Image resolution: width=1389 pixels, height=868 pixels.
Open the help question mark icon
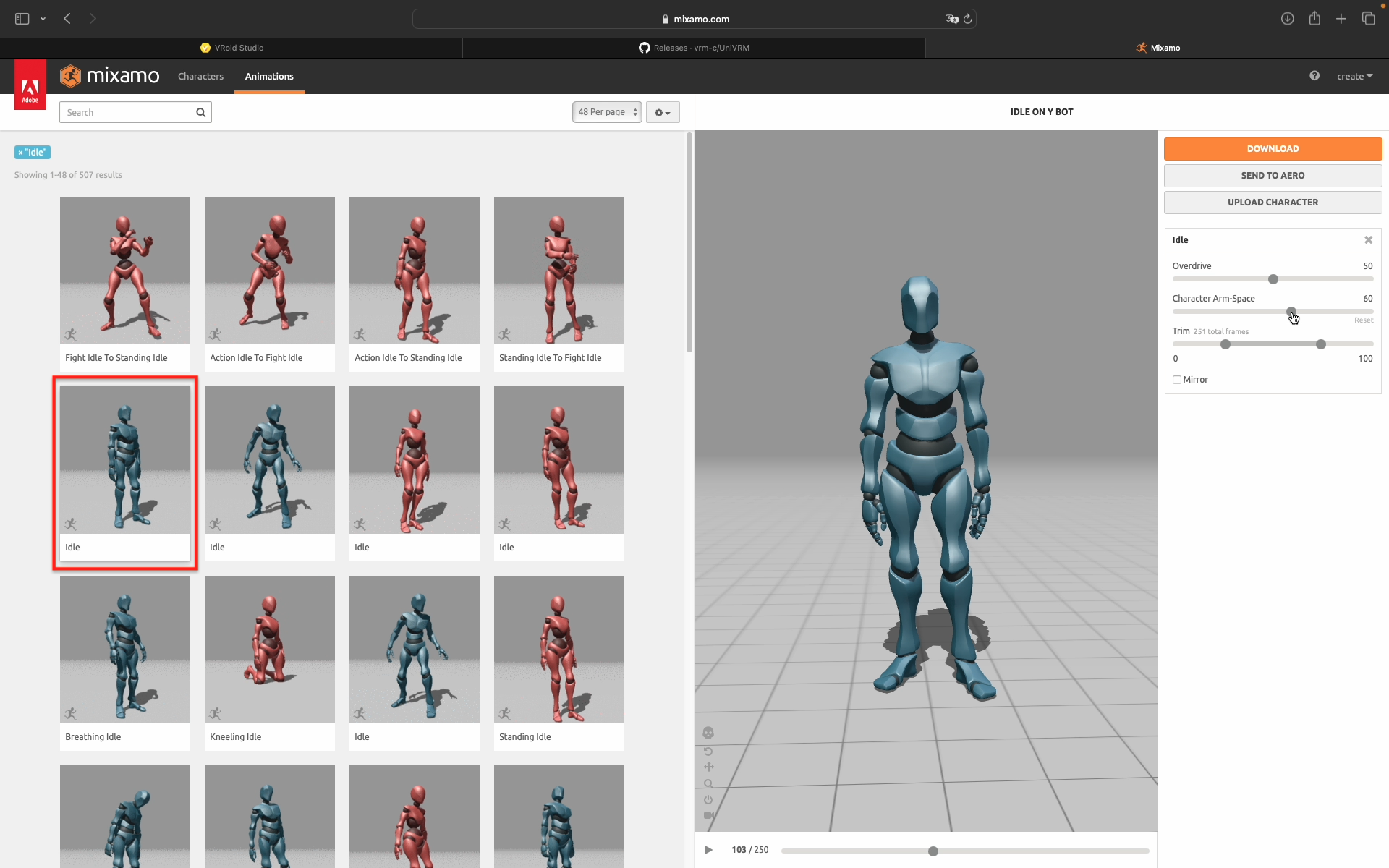(x=1314, y=76)
